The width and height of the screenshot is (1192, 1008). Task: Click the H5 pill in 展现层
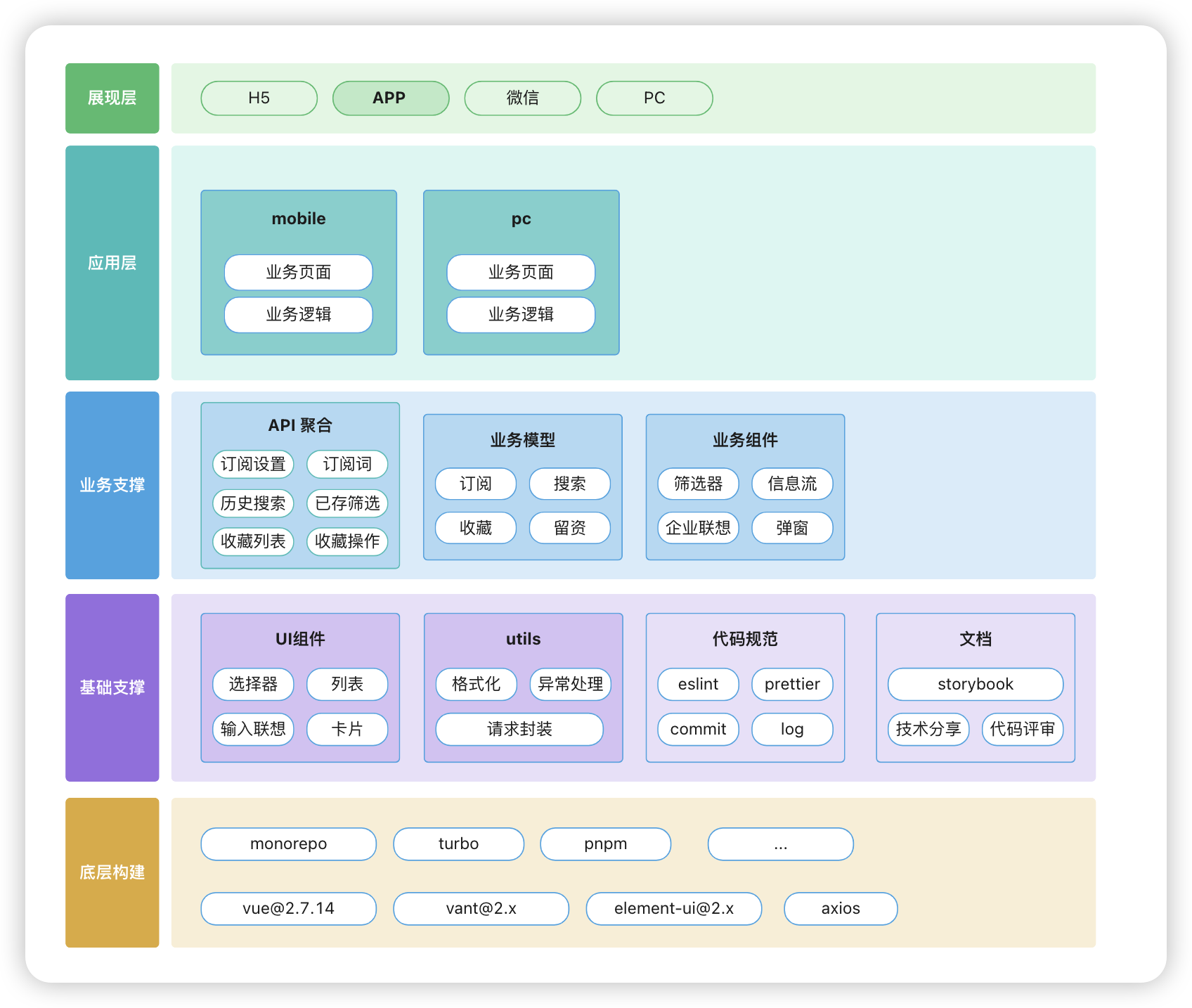click(259, 98)
